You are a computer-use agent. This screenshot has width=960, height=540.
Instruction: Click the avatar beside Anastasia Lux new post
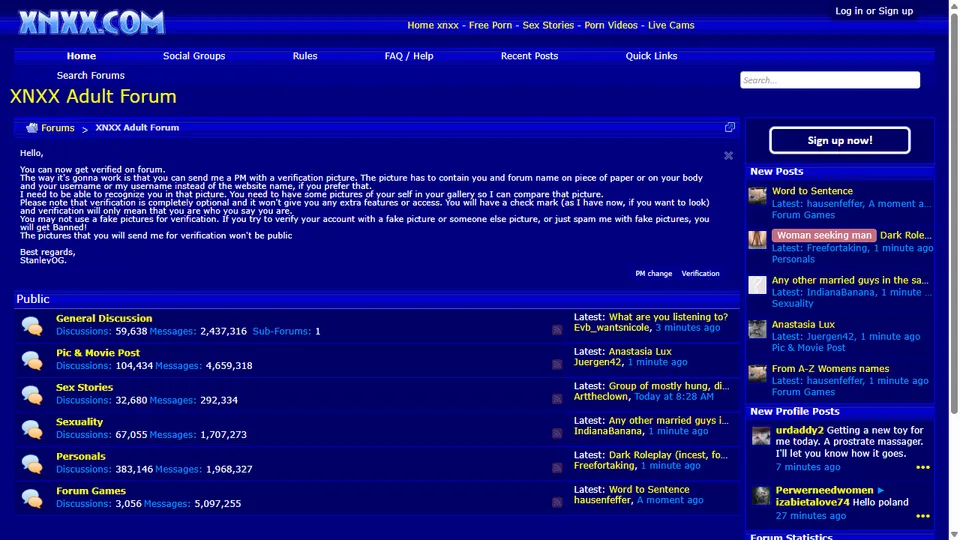(757, 329)
